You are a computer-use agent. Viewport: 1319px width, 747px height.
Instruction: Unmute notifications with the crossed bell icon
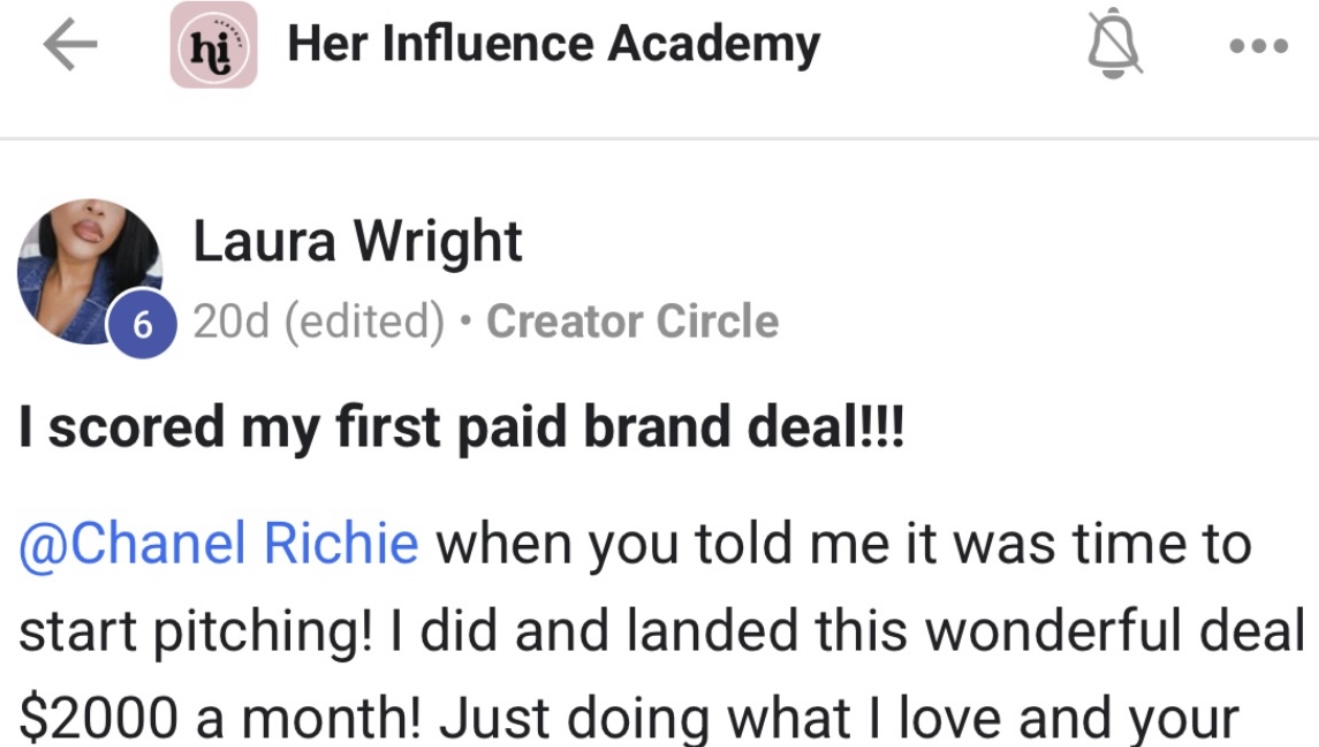click(1115, 46)
